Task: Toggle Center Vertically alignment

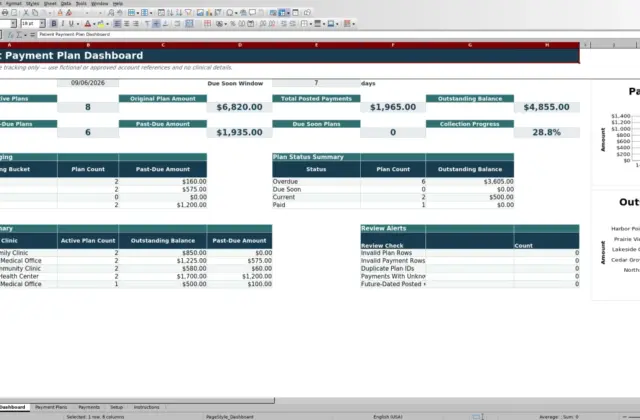Action: tap(156, 24)
